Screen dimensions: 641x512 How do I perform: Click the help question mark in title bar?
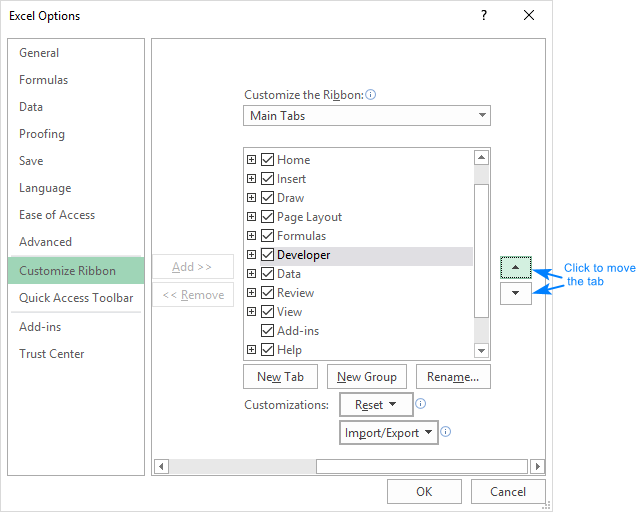[x=484, y=15]
